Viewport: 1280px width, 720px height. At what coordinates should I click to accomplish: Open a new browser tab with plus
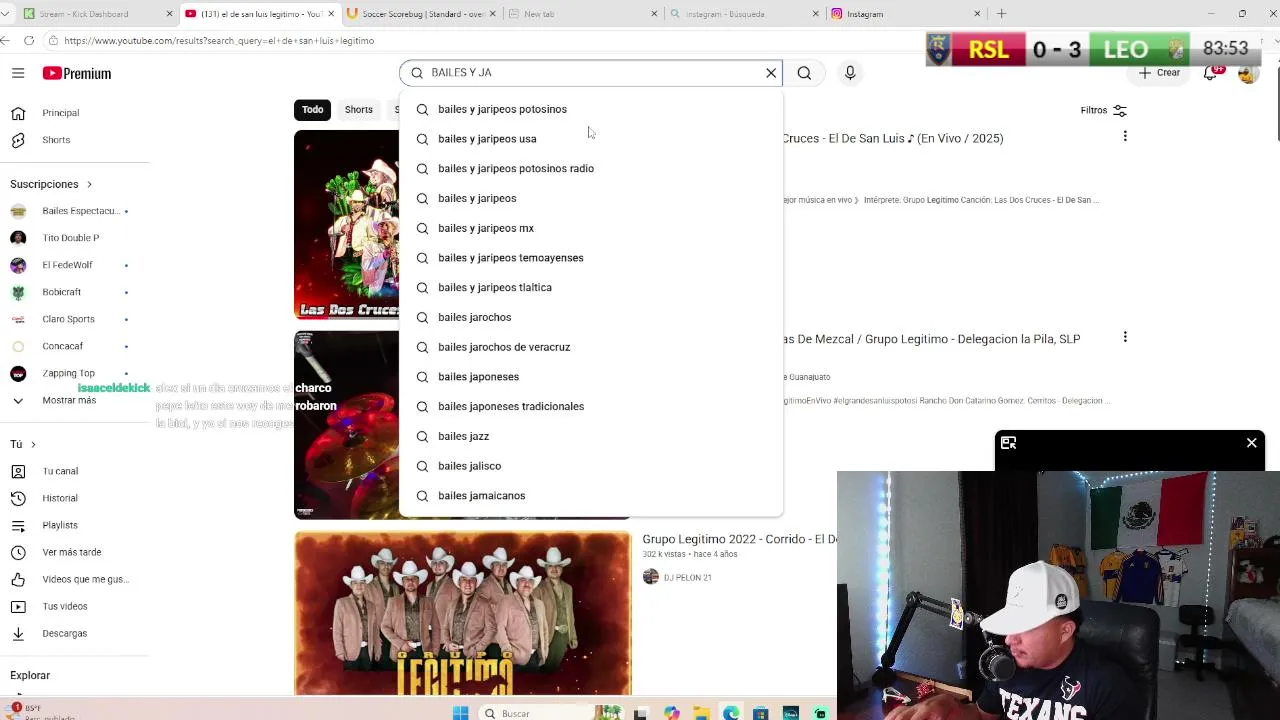pos(1001,14)
